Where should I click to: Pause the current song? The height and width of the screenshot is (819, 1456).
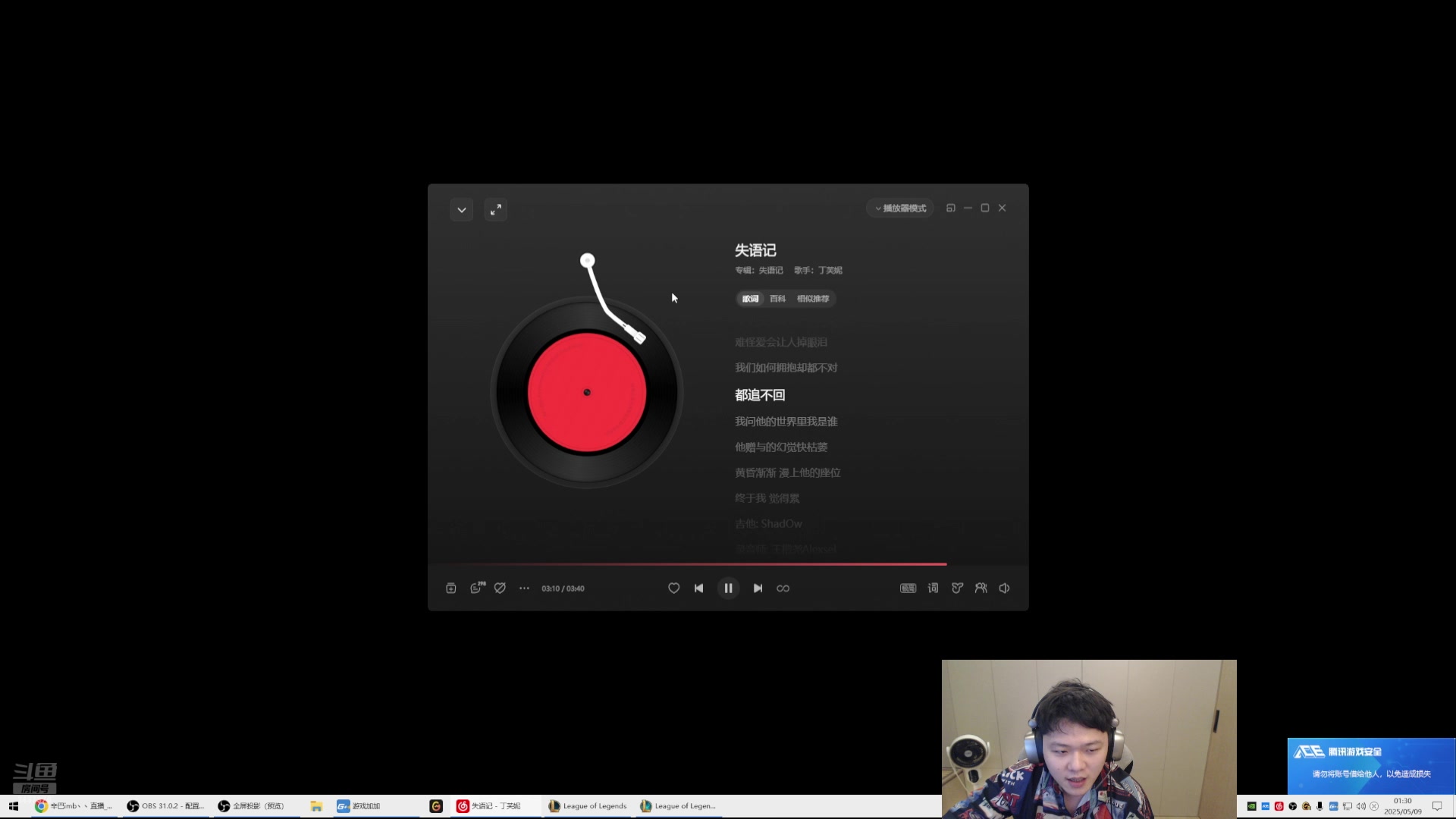tap(728, 588)
